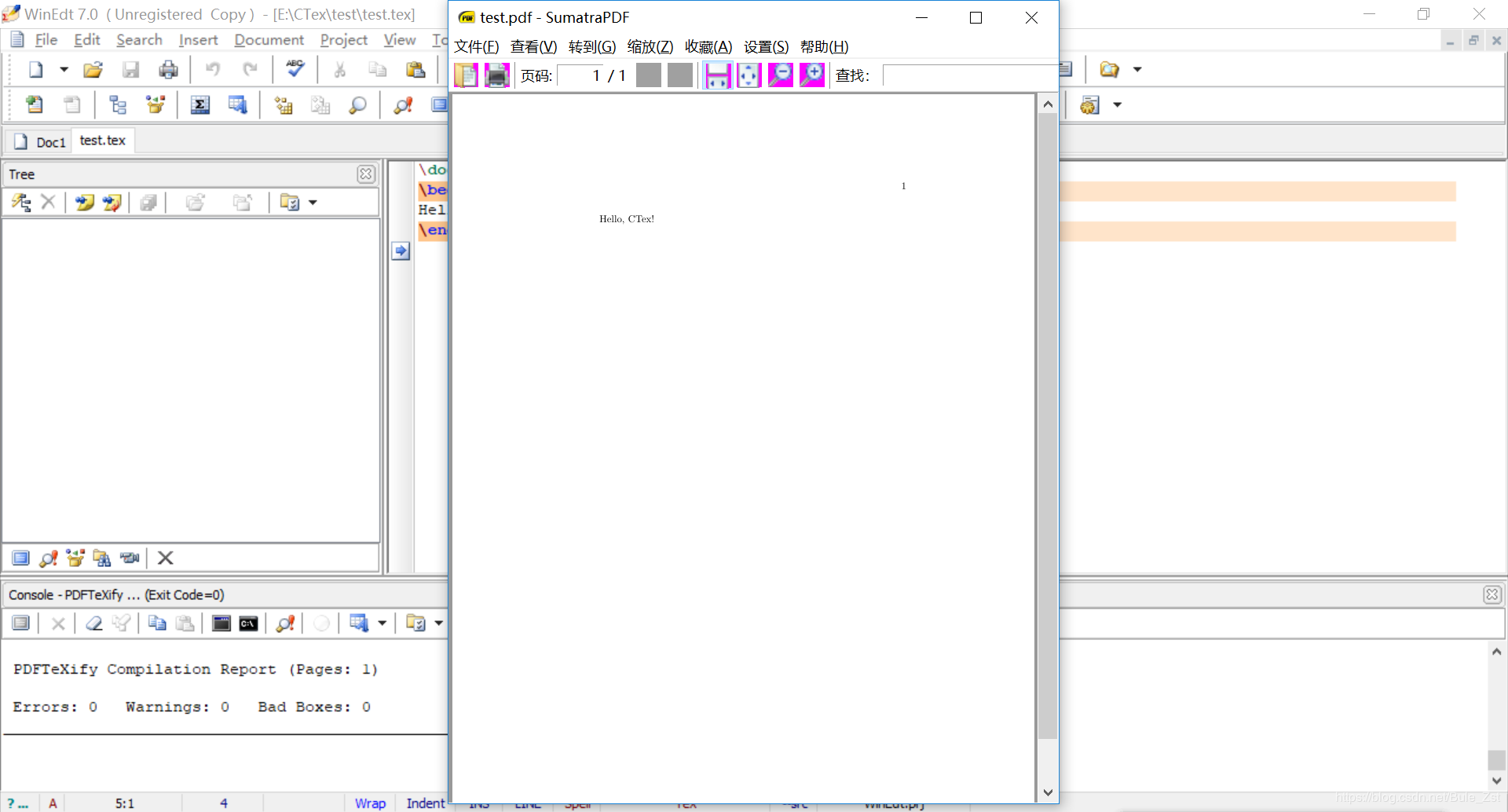The width and height of the screenshot is (1508, 812).
Task: Open the Tree panel folder options dropdown arrow
Action: click(x=313, y=203)
